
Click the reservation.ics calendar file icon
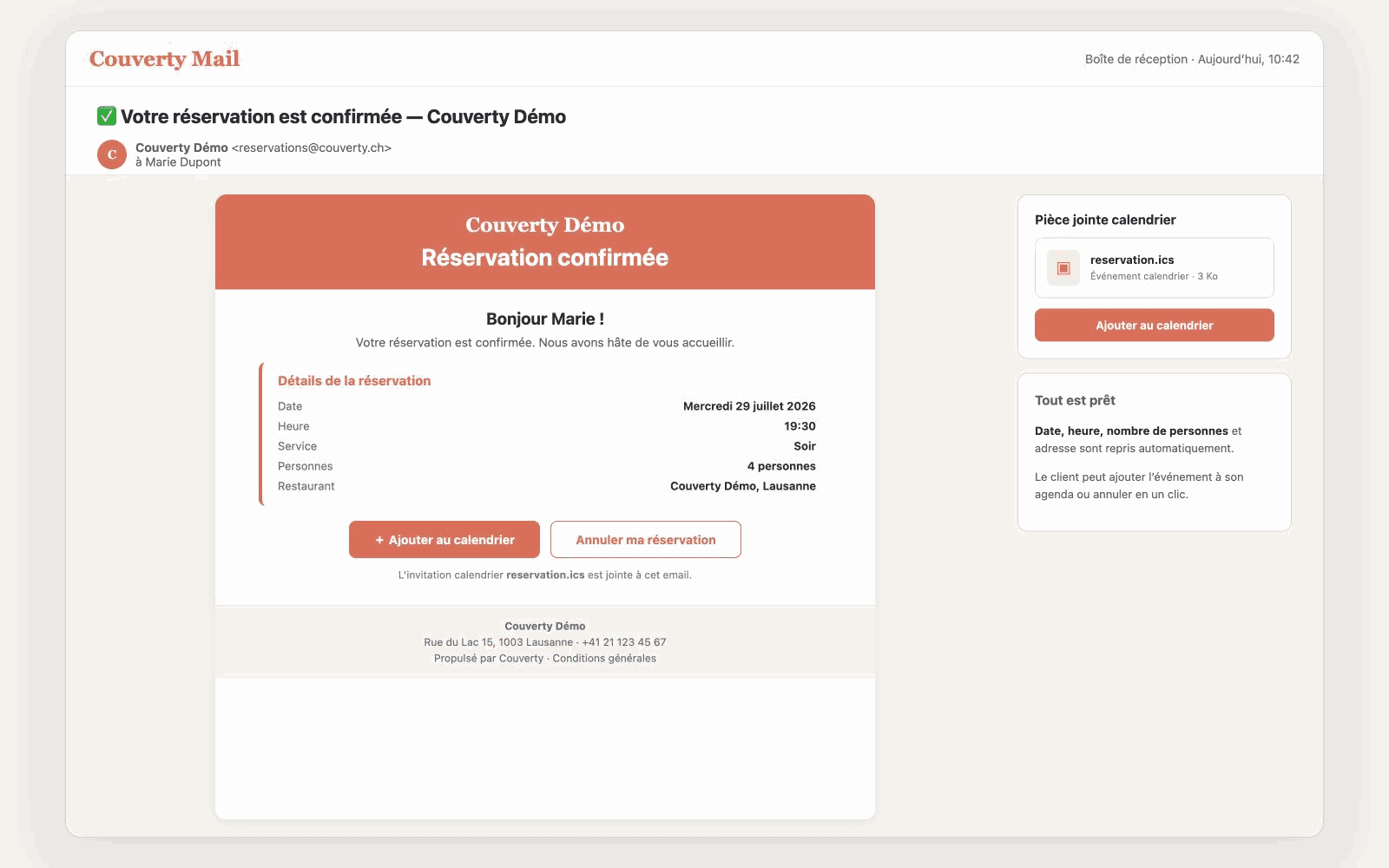click(x=1063, y=267)
